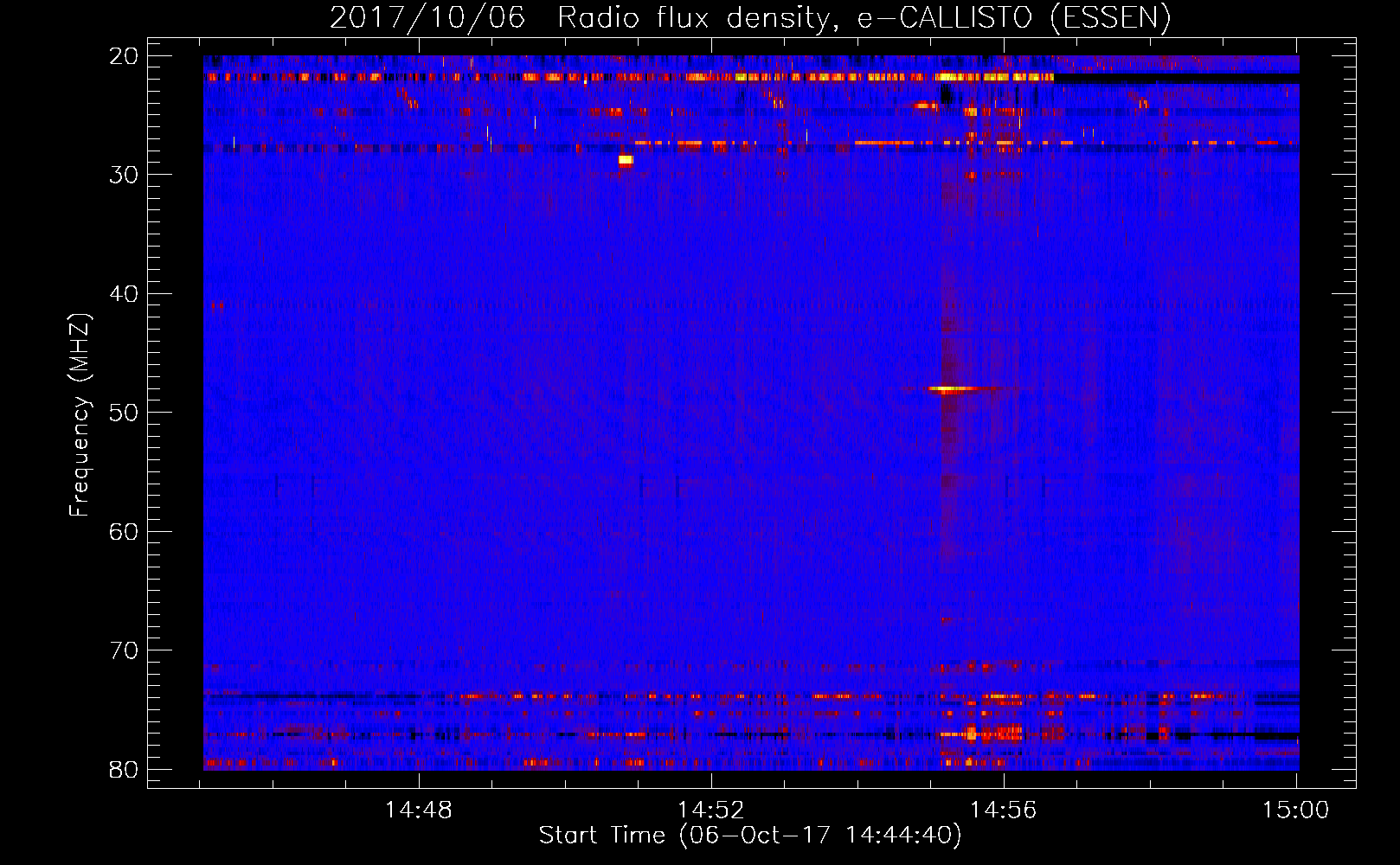Click the bright yellow burst near 48 MHz
The width and height of the screenshot is (1400, 865).
click(954, 389)
